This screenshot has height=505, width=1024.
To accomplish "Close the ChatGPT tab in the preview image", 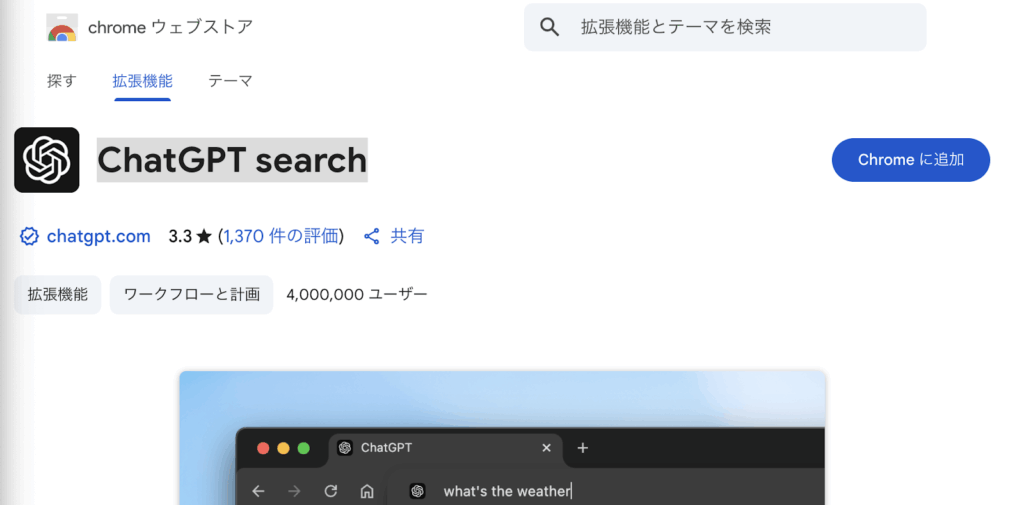I will pyautogui.click(x=547, y=448).
